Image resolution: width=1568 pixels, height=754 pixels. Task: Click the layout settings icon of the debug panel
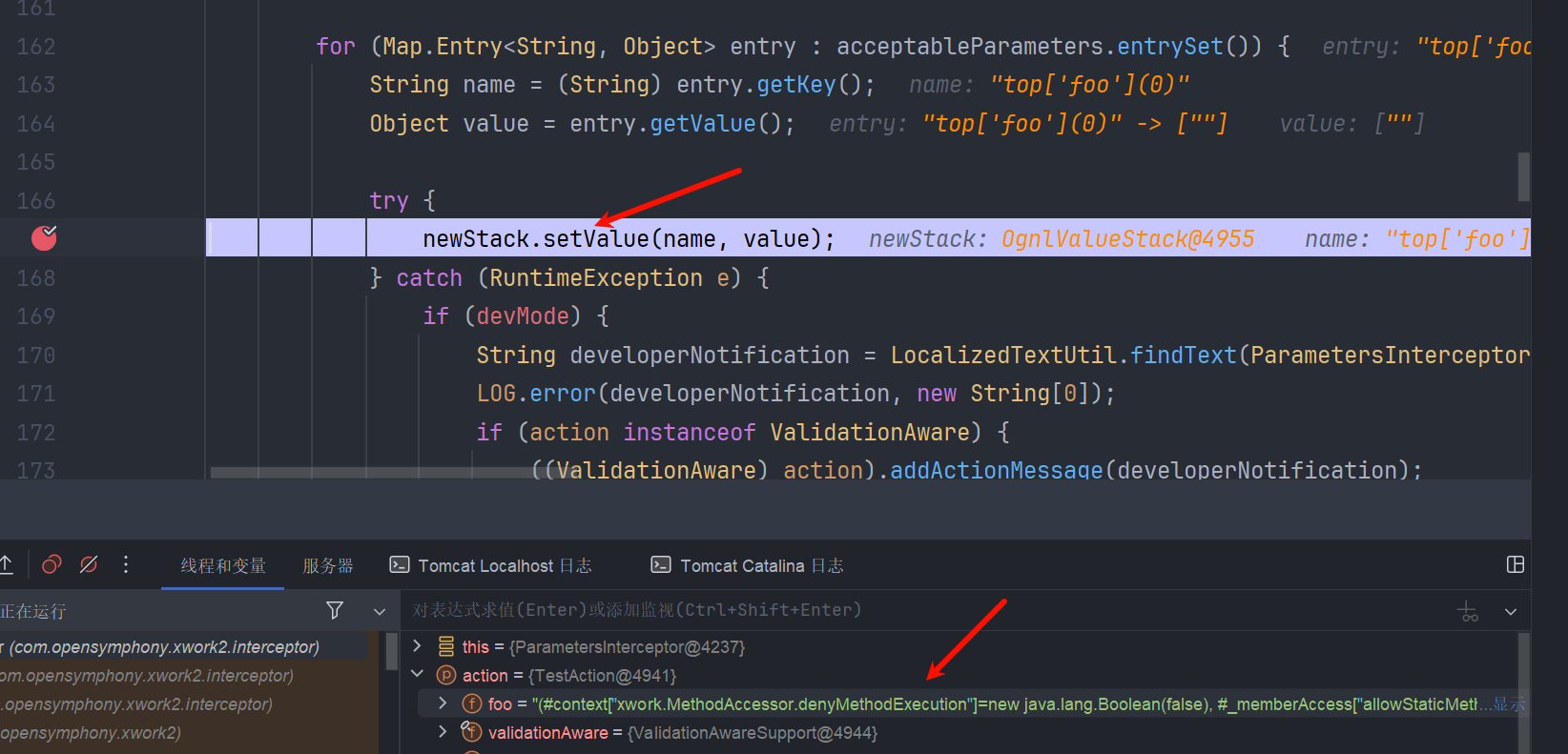tap(1515, 564)
